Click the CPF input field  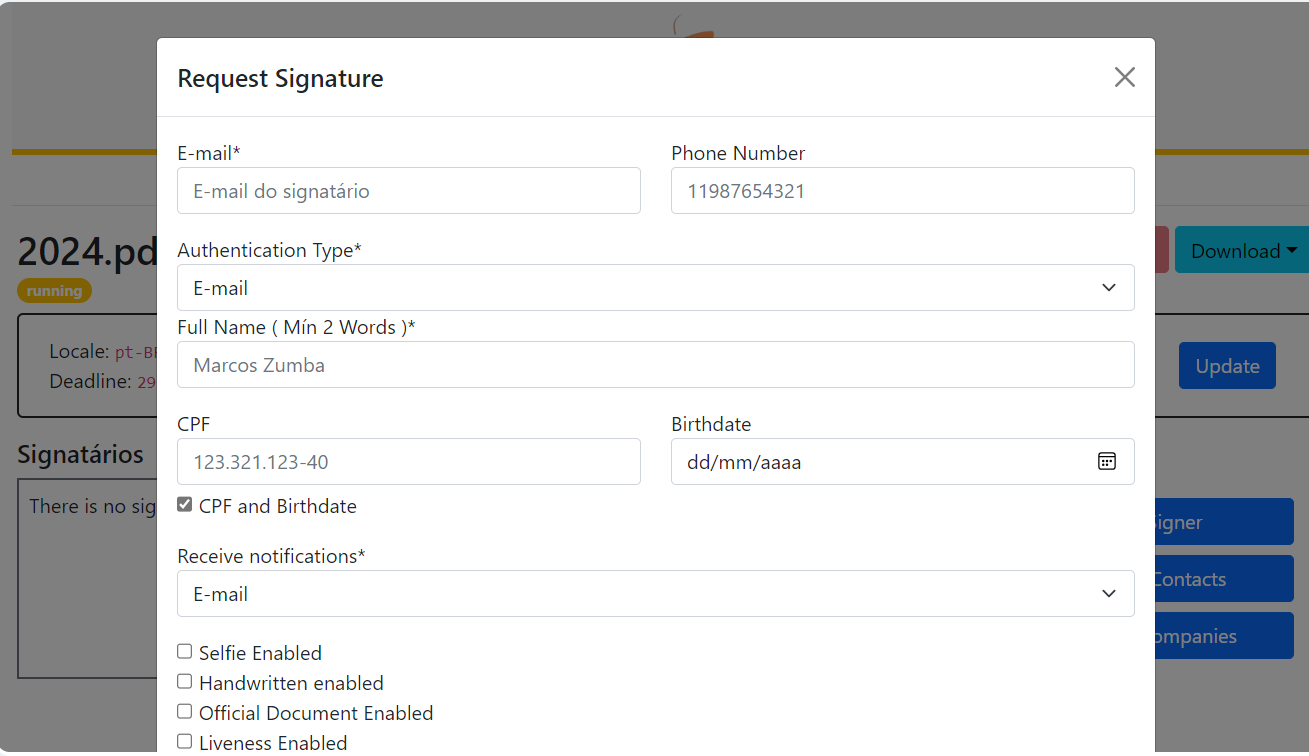408,462
